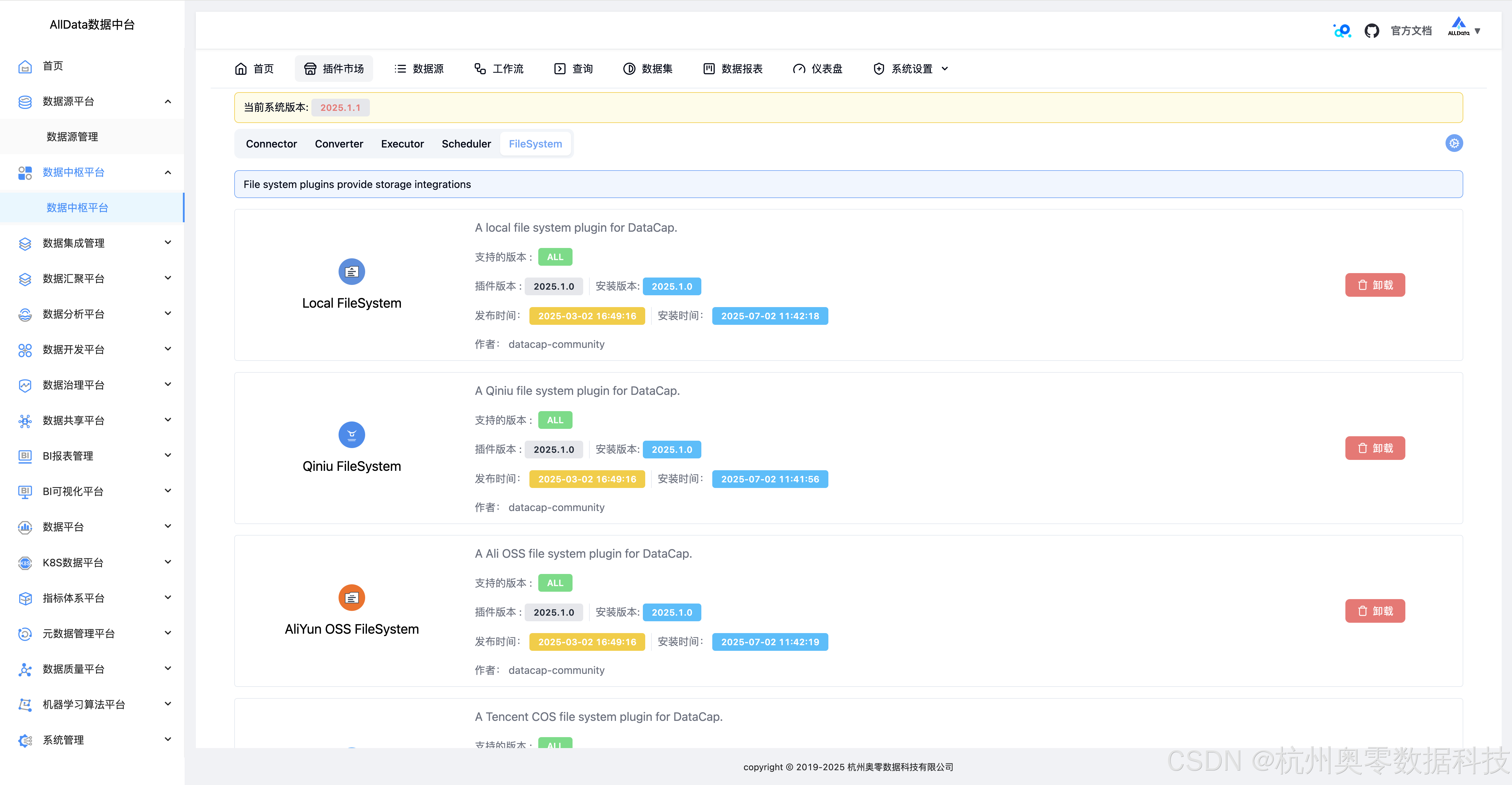This screenshot has width=1512, height=785.
Task: Go to 首页 in the top navigation
Action: 254,69
